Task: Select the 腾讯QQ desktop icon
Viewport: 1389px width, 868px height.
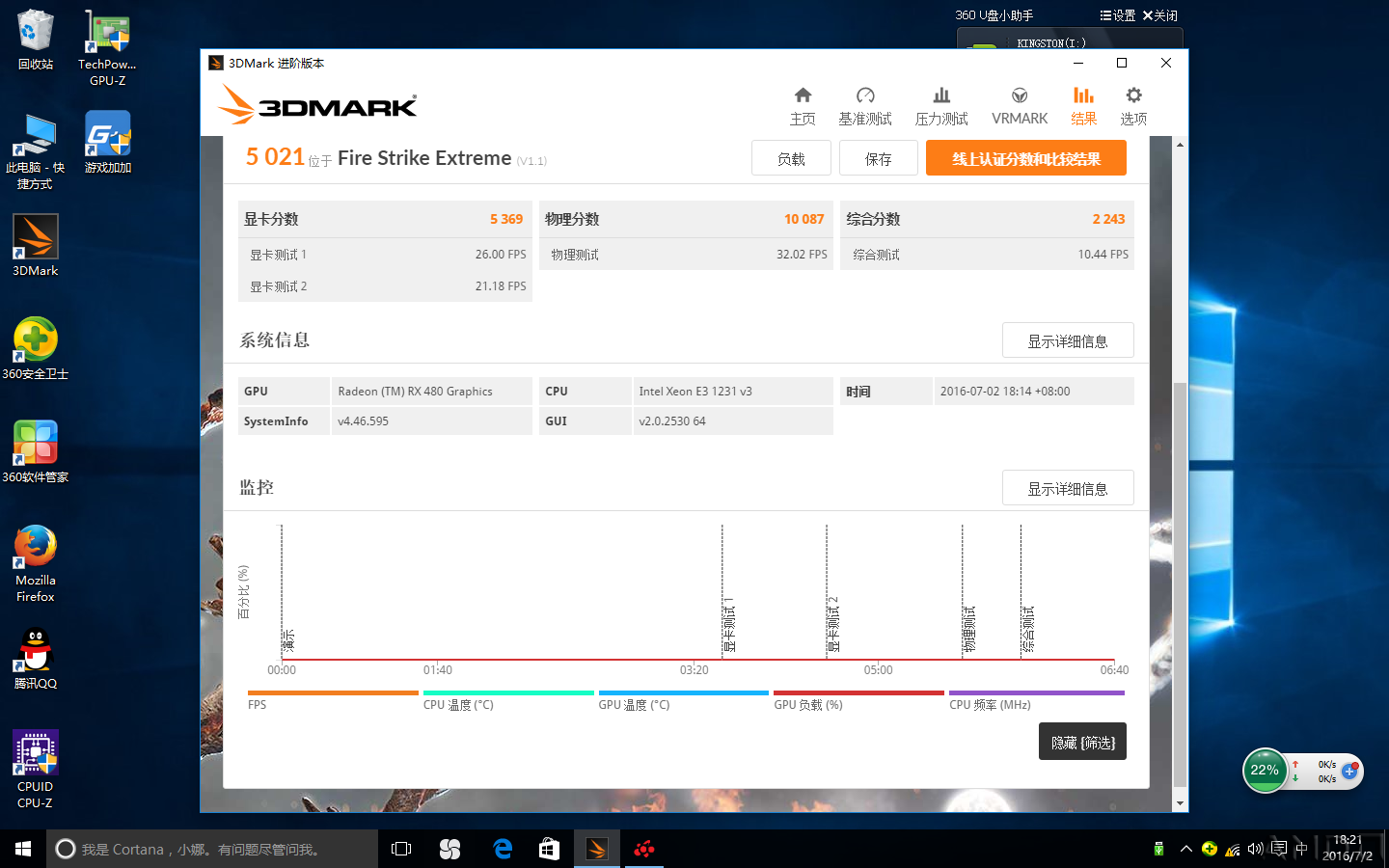Action: (x=36, y=659)
